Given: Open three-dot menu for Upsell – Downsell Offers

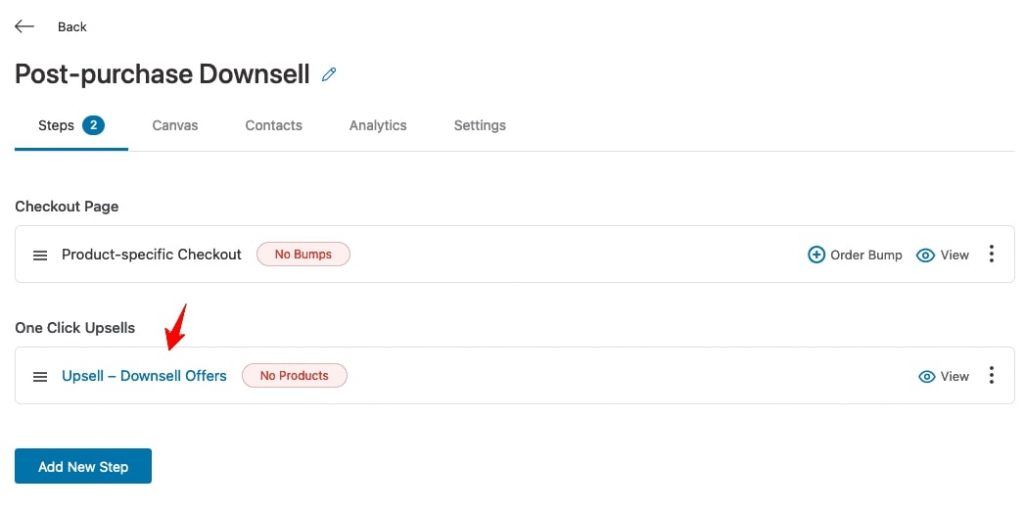Looking at the screenshot, I should click(x=991, y=376).
